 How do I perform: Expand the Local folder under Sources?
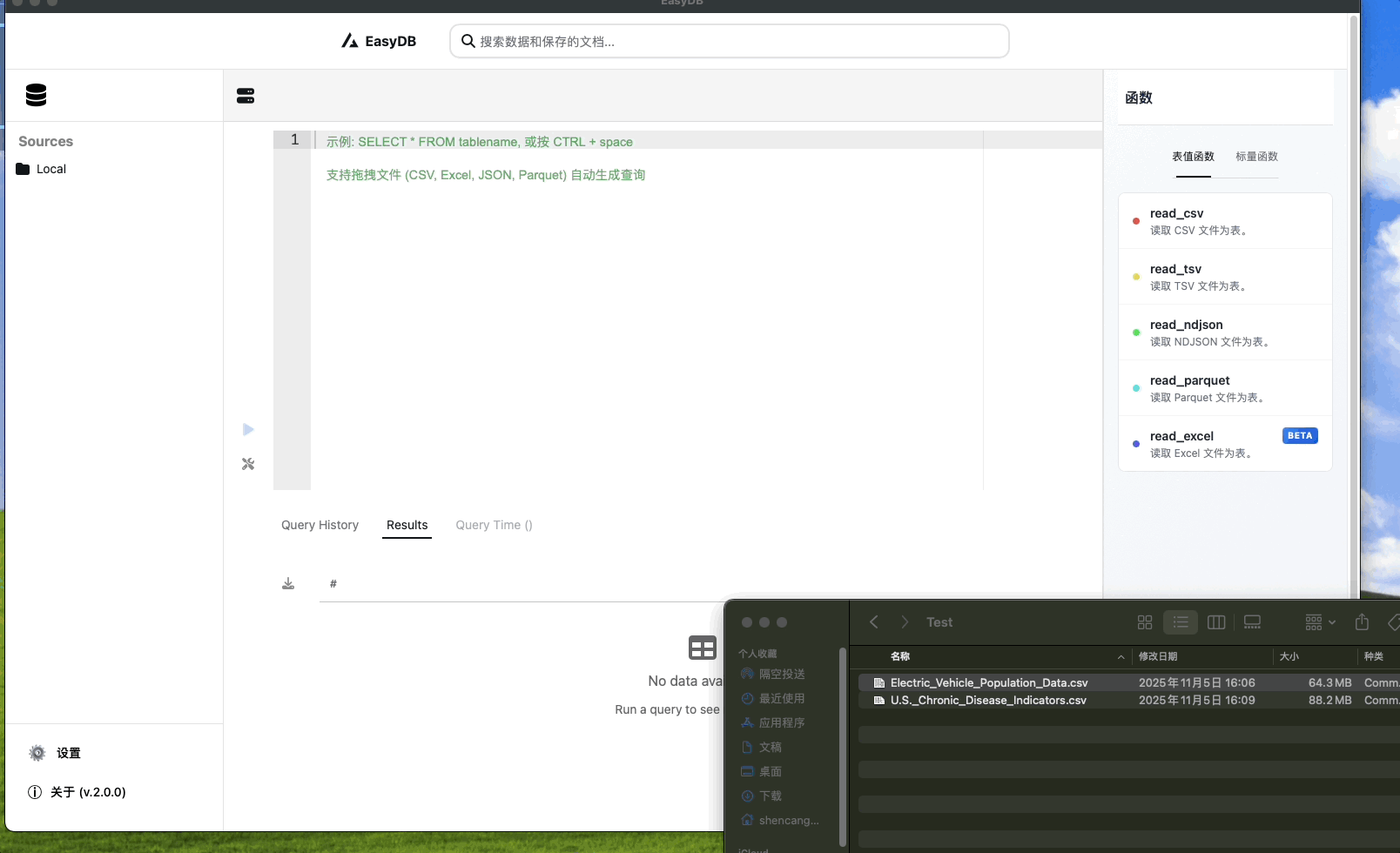tap(50, 168)
